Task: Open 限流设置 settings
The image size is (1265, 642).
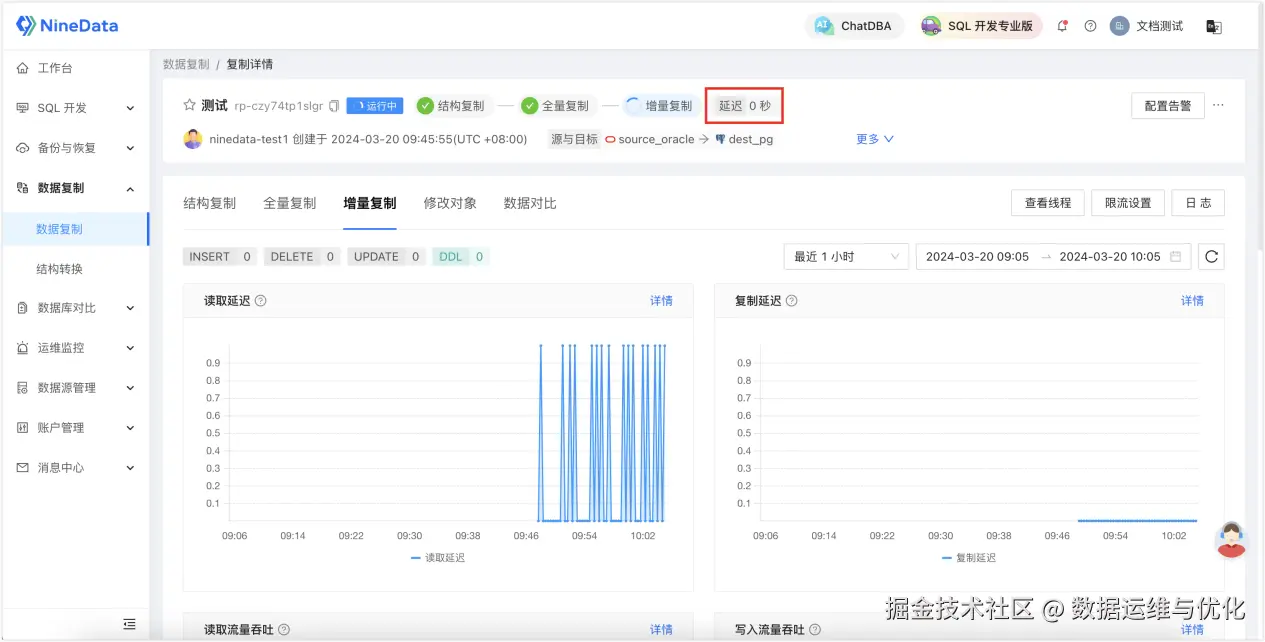Action: click(x=1128, y=203)
